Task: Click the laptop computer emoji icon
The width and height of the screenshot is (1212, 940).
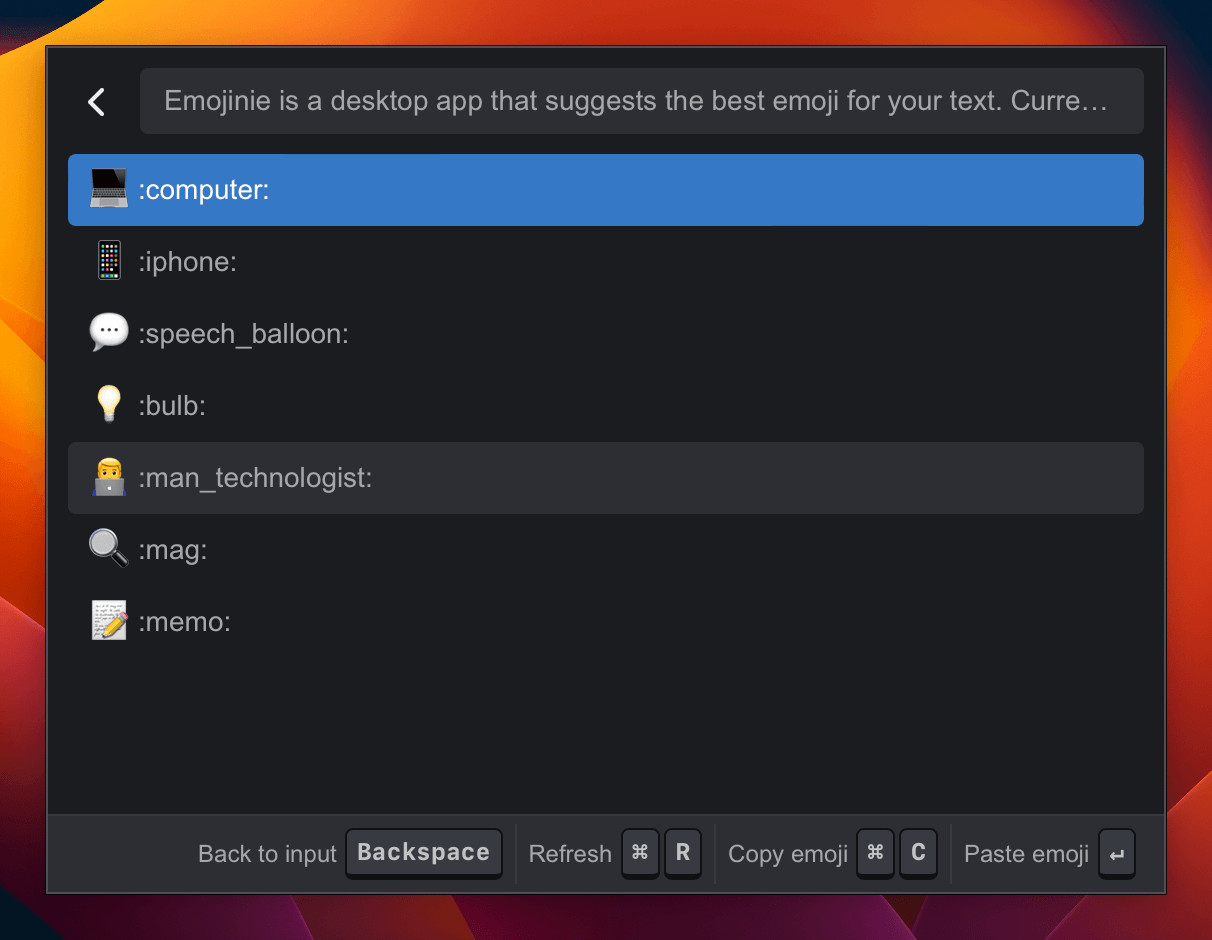Action: [x=108, y=189]
